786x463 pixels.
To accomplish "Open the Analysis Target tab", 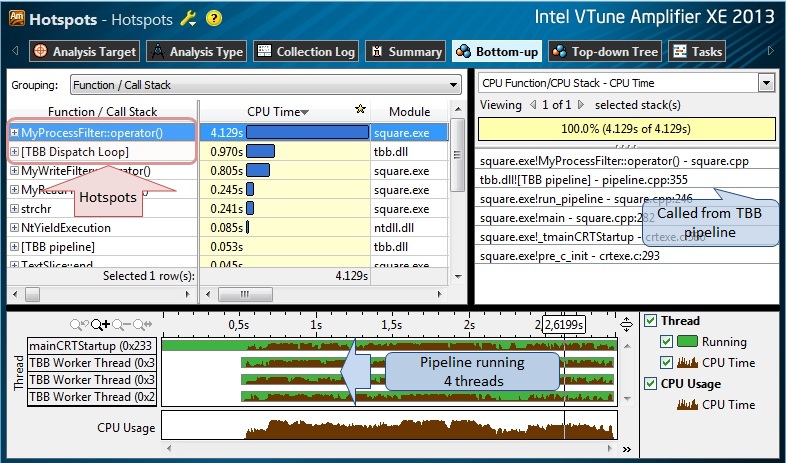I will 84,51.
